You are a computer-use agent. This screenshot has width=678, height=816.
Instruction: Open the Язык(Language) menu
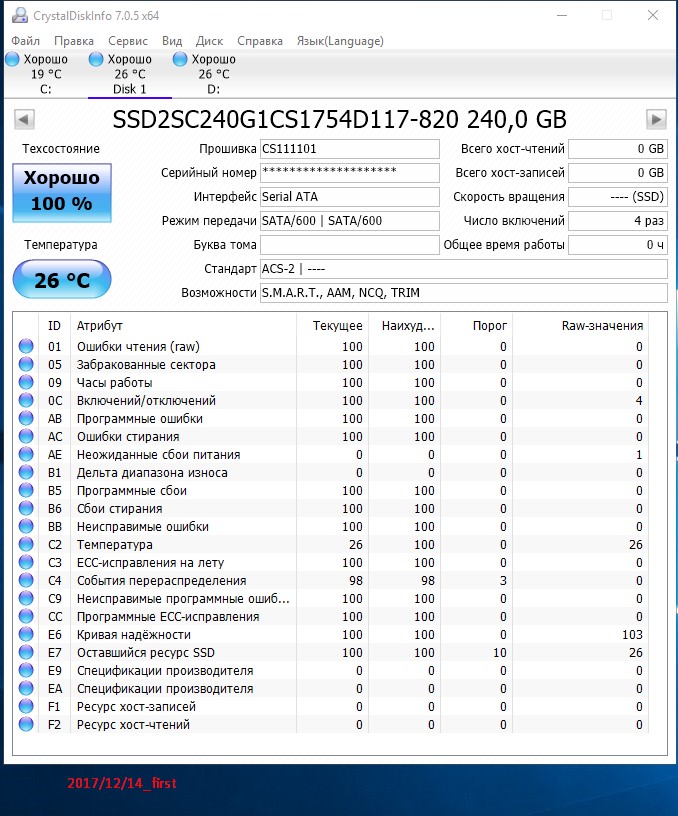tap(340, 41)
